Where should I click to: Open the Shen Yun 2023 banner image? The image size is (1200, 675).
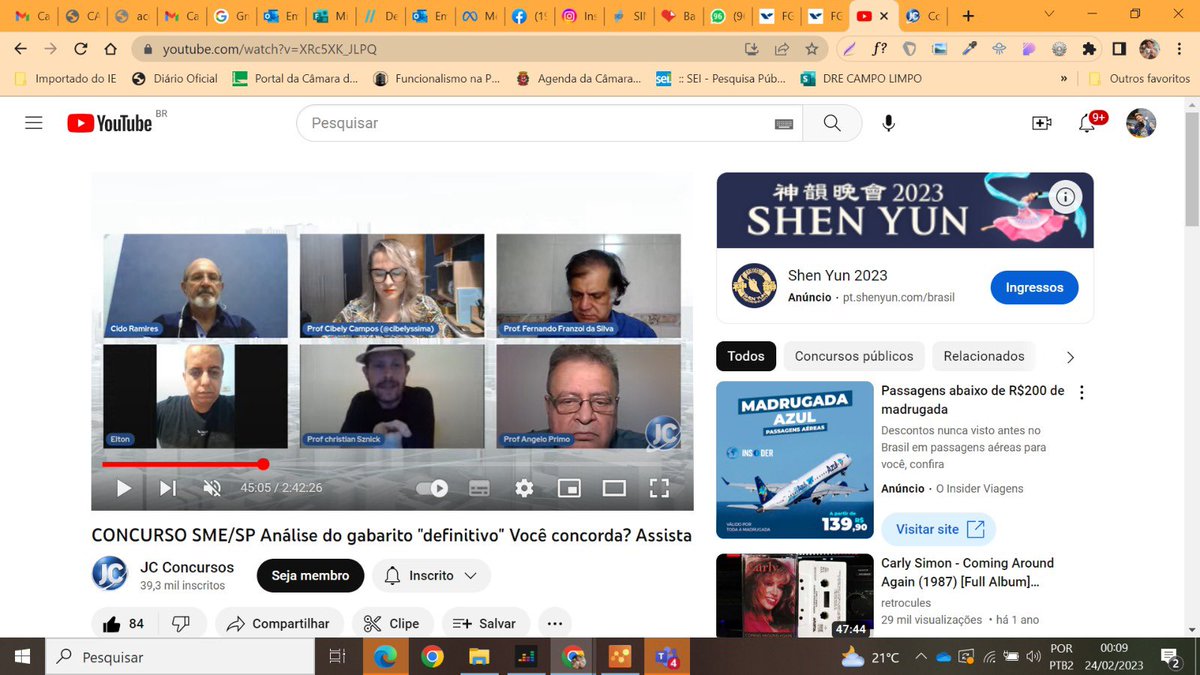905,210
